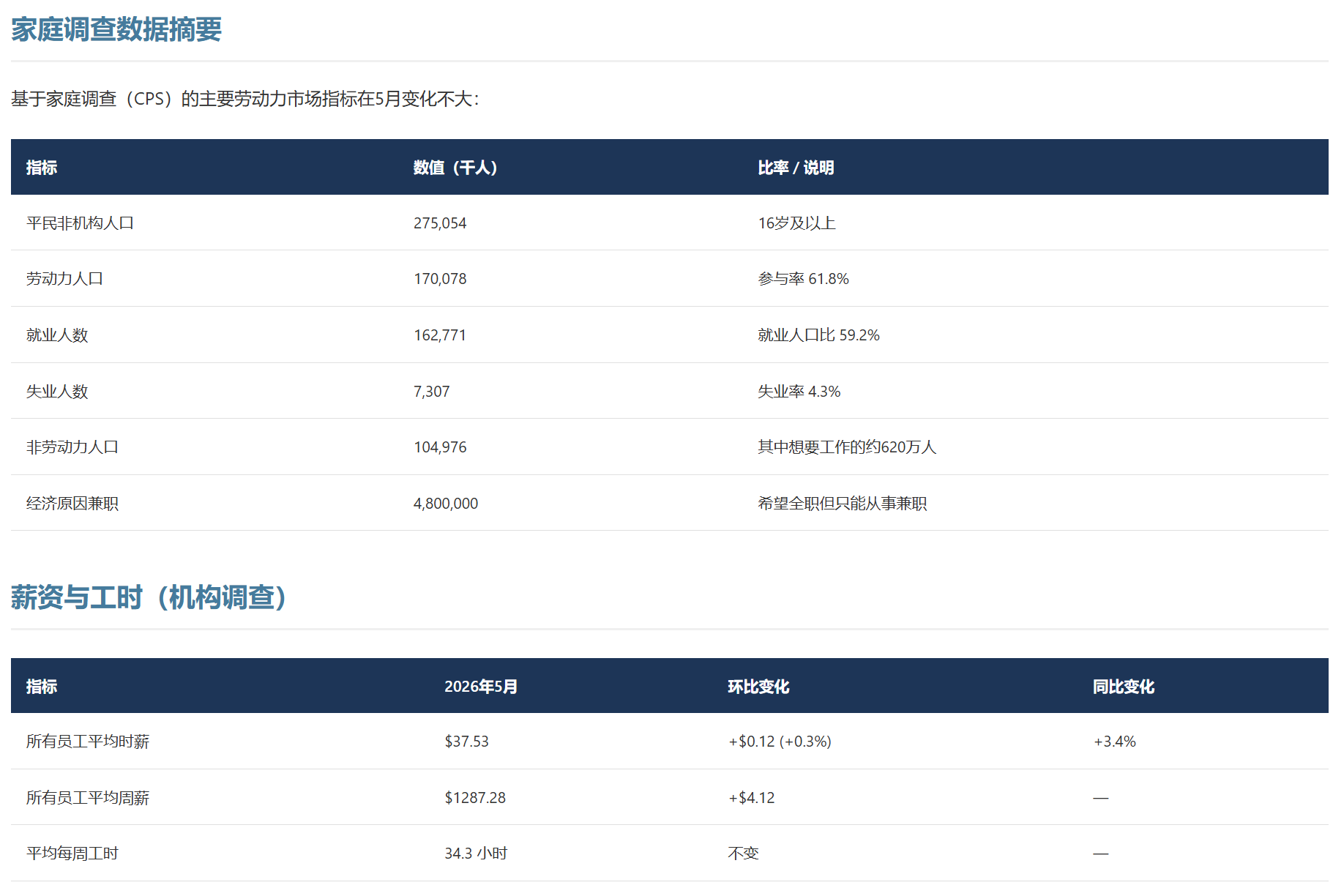
Task: Click the +3.4% year-over-year cell
Action: [x=1114, y=742]
